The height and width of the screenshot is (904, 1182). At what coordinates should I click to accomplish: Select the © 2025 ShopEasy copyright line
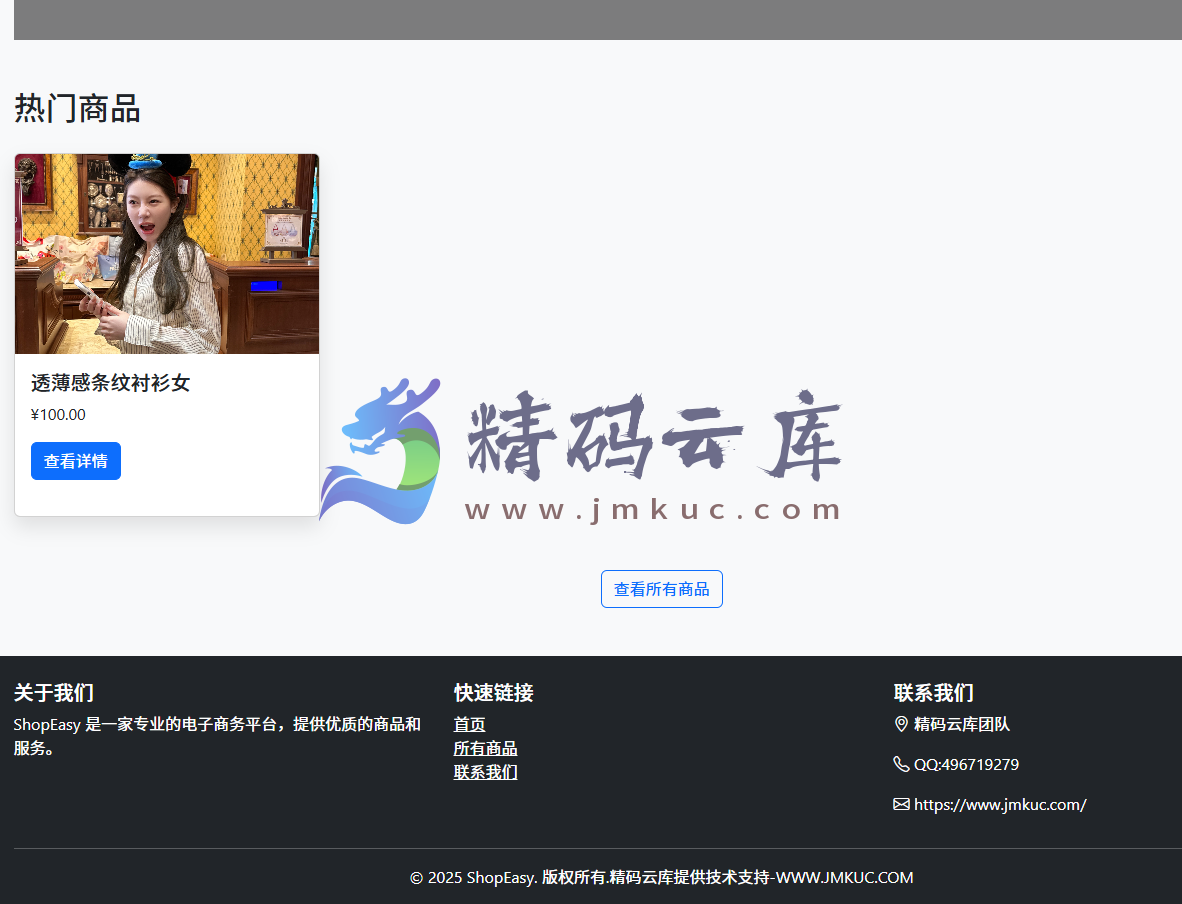pos(661,878)
